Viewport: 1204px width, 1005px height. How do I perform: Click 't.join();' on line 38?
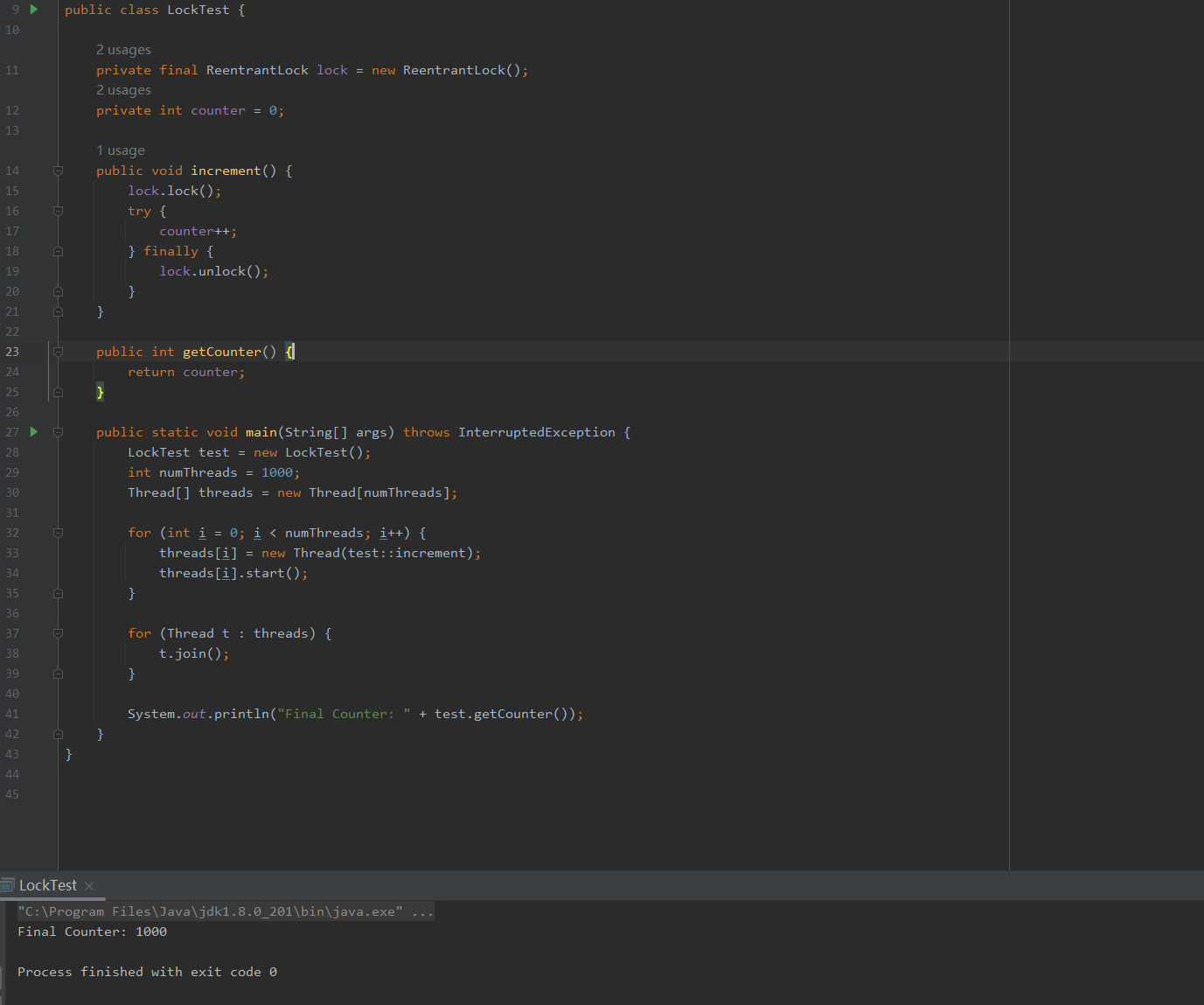[194, 653]
